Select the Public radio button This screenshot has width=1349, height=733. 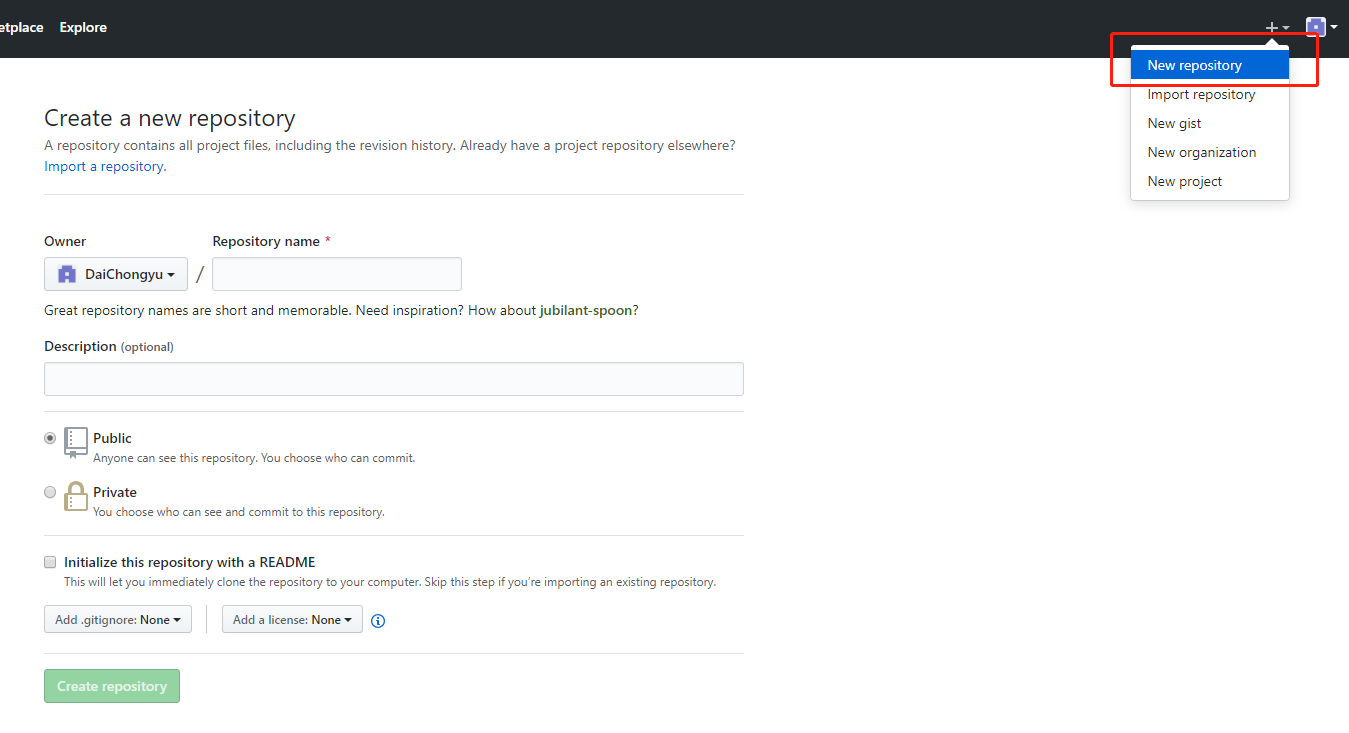[50, 438]
